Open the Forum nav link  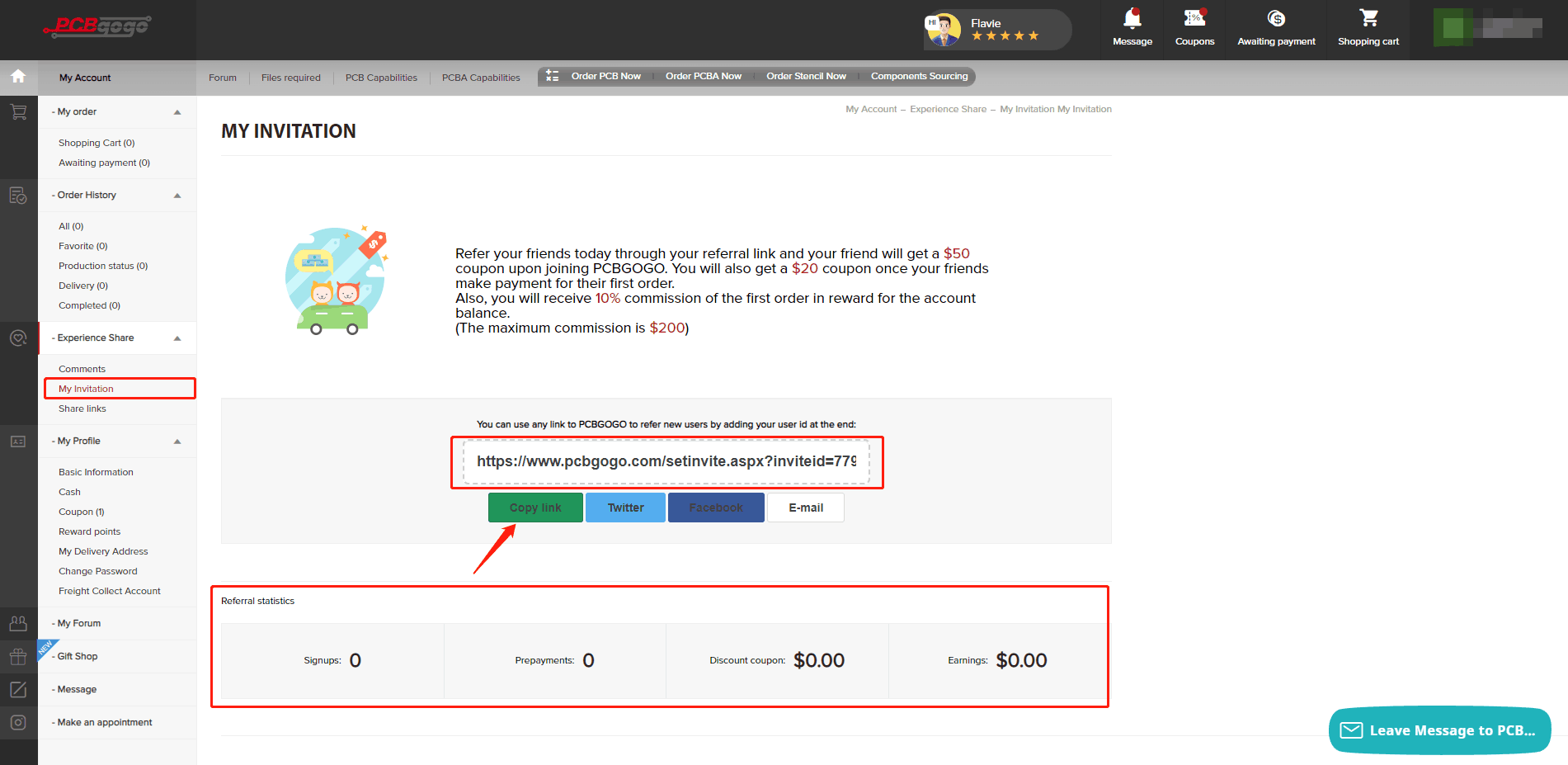point(223,78)
